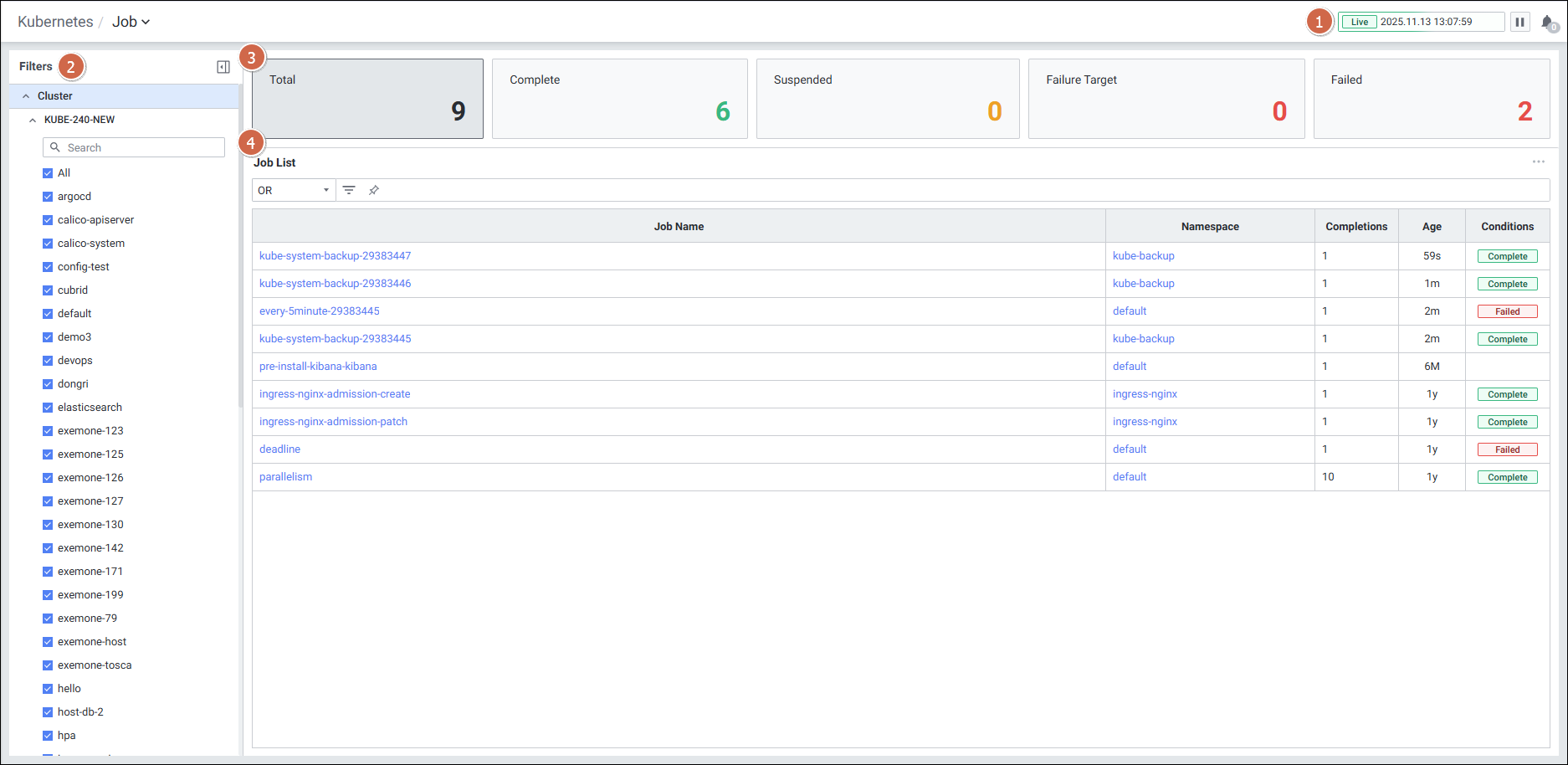The image size is (1568, 765).
Task: Click the Live status indicator
Action: (1359, 22)
